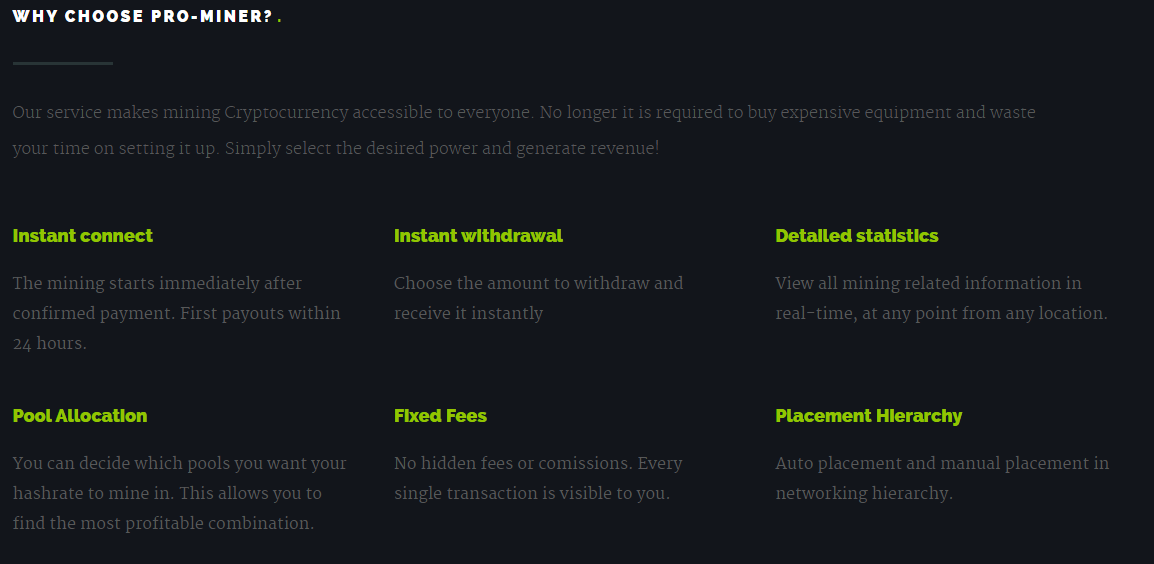Click the horizontal divider line under the title
The width and height of the screenshot is (1154, 564).
(x=63, y=63)
